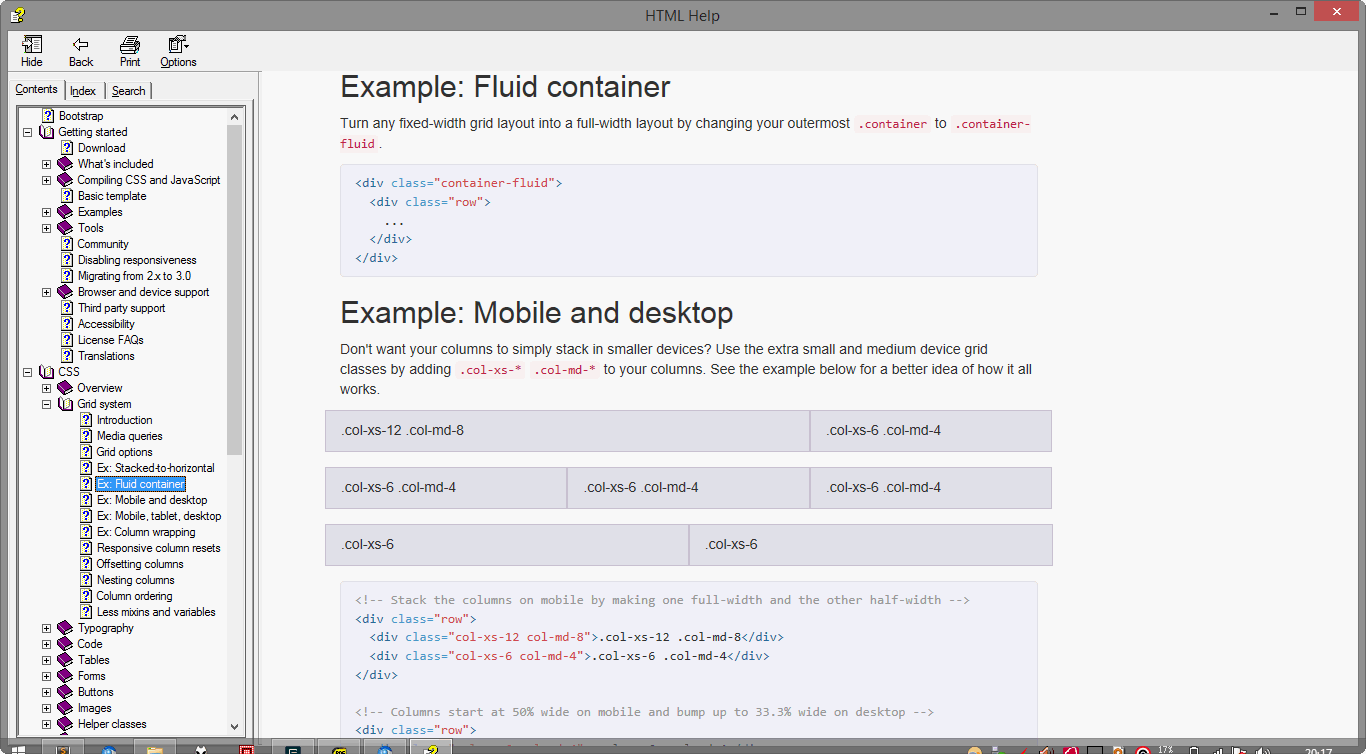Expand the Typography node
The width and height of the screenshot is (1366, 754).
[46, 628]
